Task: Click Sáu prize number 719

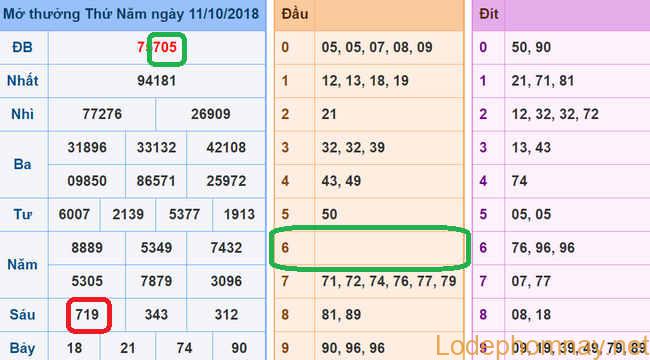Action: (87, 314)
